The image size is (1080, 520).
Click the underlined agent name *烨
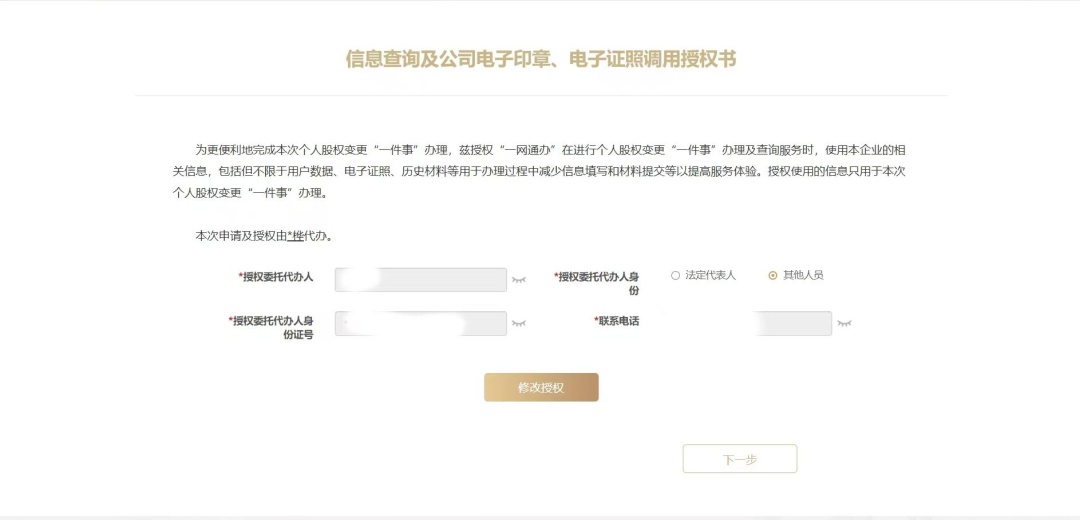(294, 236)
